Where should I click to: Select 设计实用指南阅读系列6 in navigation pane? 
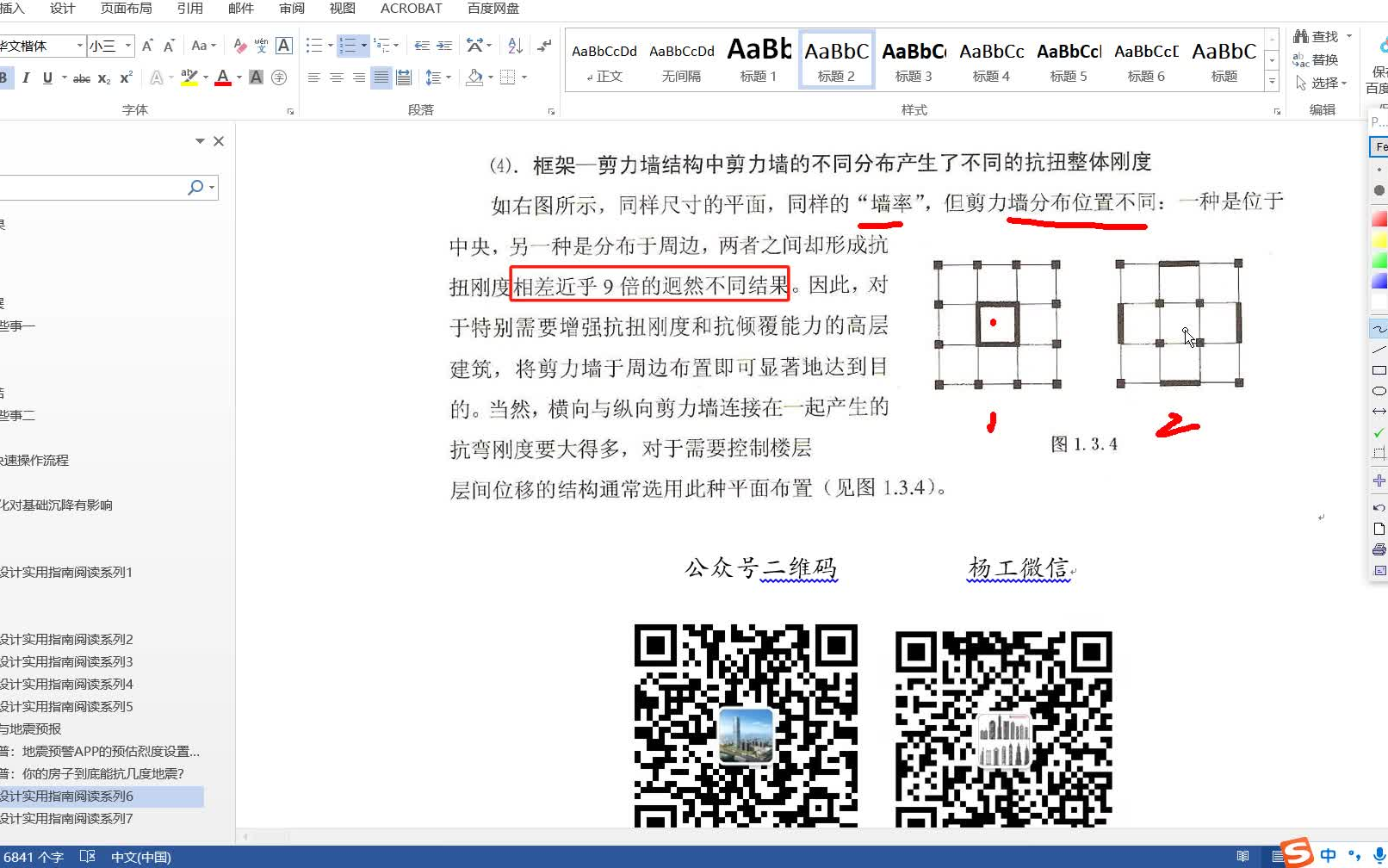101,796
